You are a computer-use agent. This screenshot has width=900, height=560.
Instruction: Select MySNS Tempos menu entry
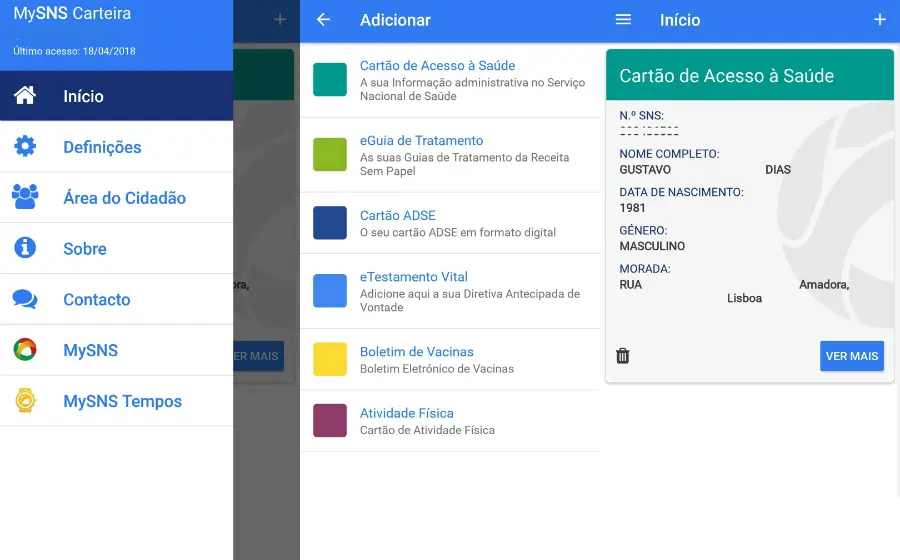click(x=122, y=401)
